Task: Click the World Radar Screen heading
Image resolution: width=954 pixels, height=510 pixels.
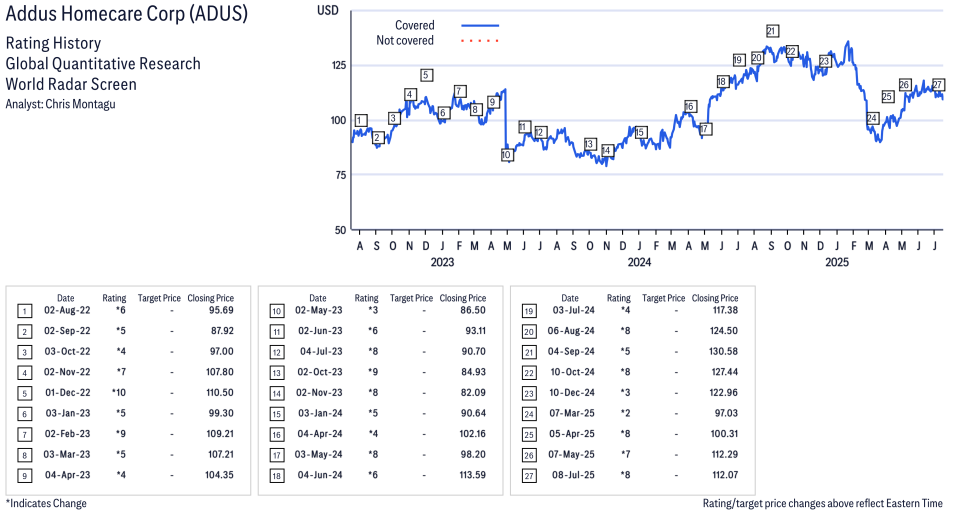Action: pyautogui.click(x=71, y=84)
